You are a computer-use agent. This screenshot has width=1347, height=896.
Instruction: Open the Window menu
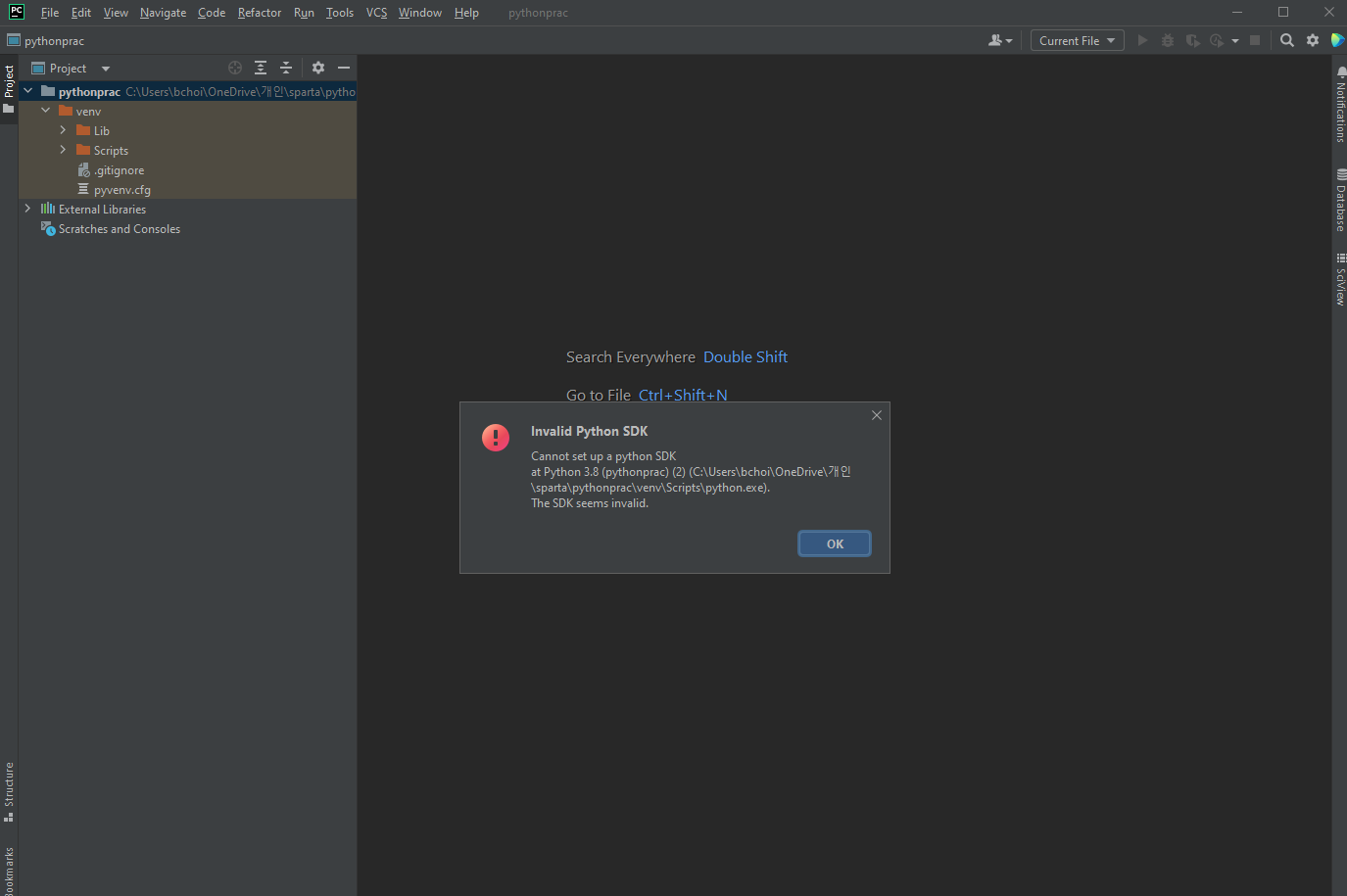click(x=420, y=13)
